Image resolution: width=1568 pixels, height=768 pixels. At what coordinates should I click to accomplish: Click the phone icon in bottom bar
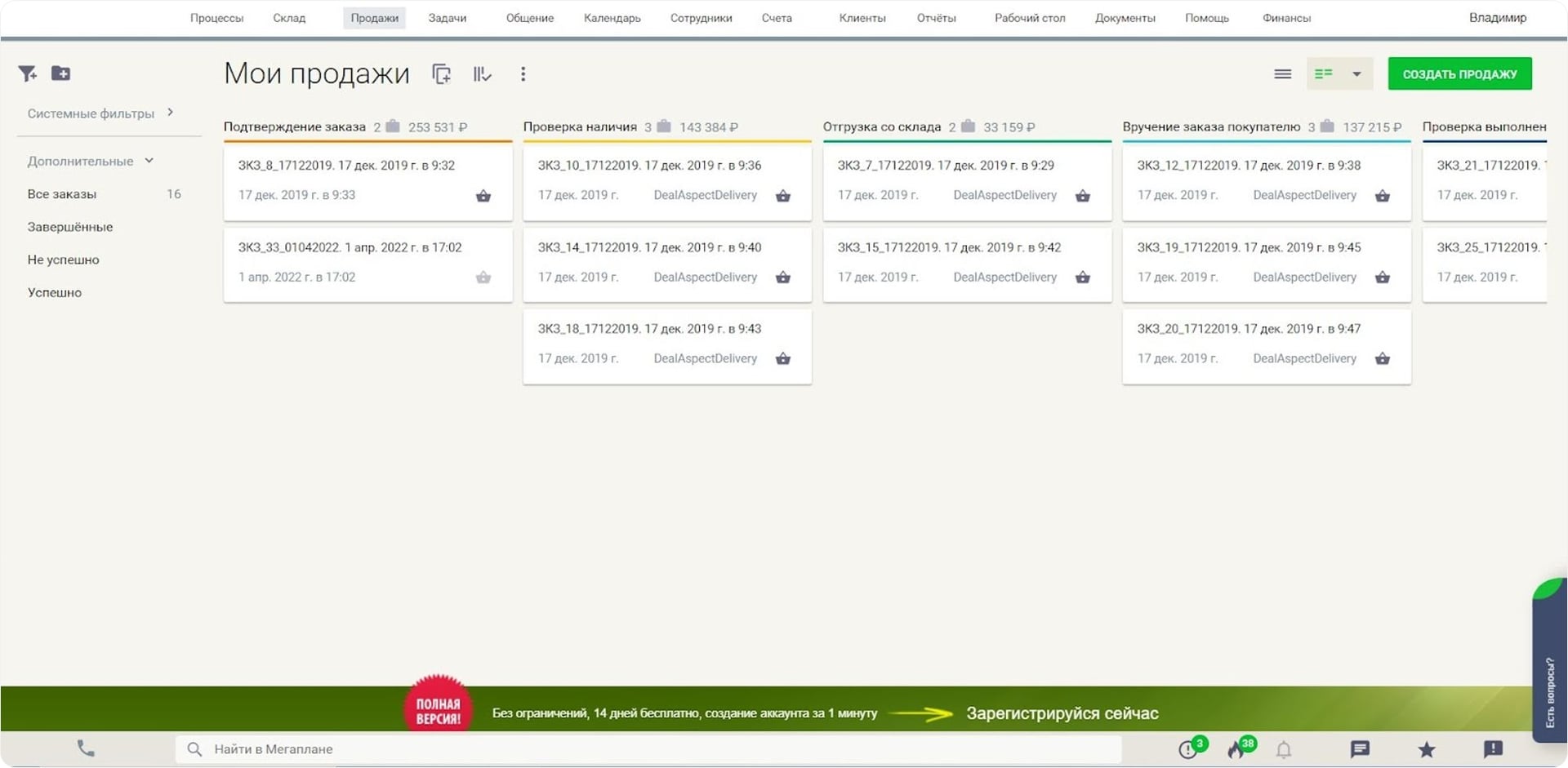click(x=86, y=748)
